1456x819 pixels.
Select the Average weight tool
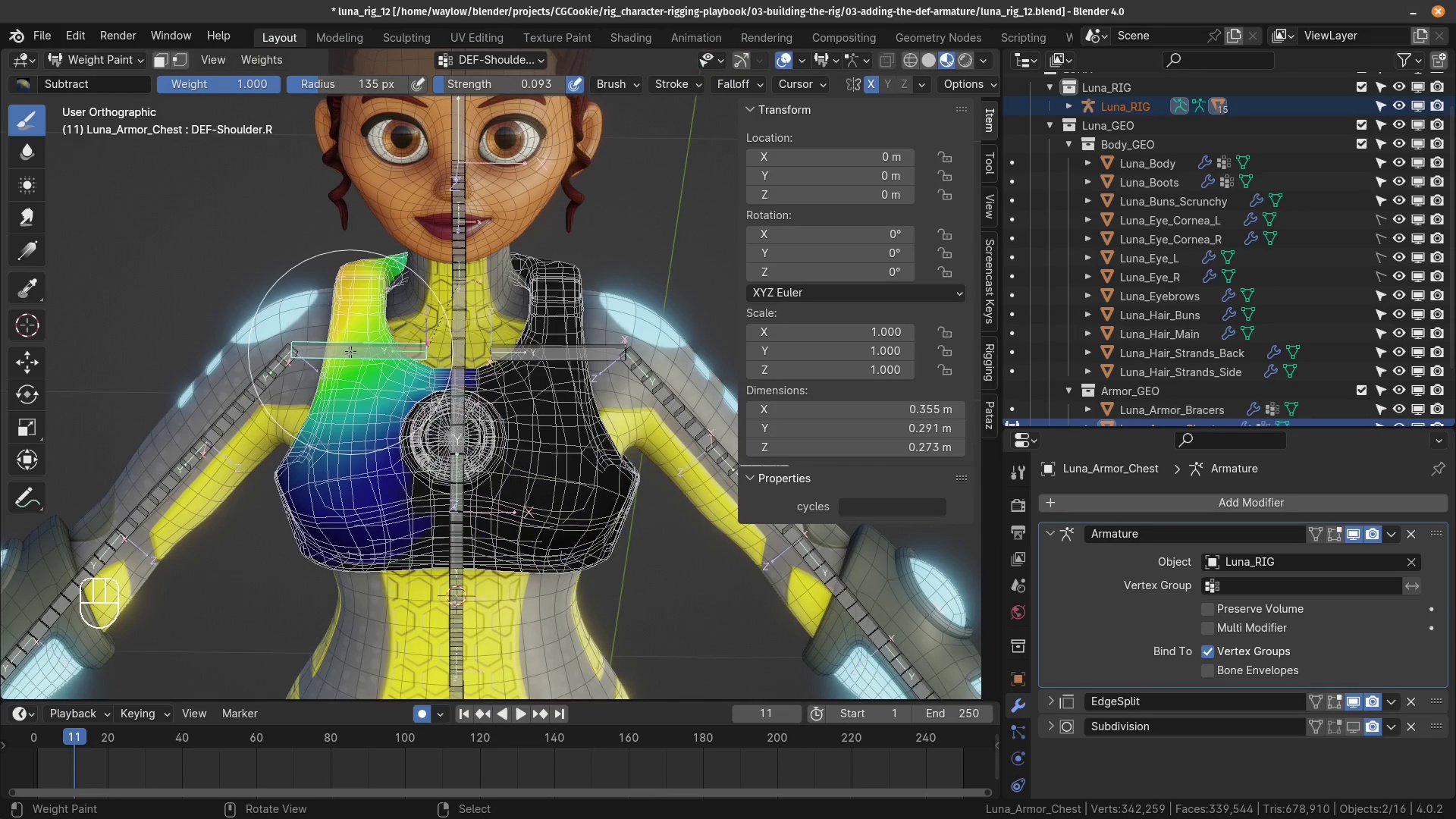27,185
